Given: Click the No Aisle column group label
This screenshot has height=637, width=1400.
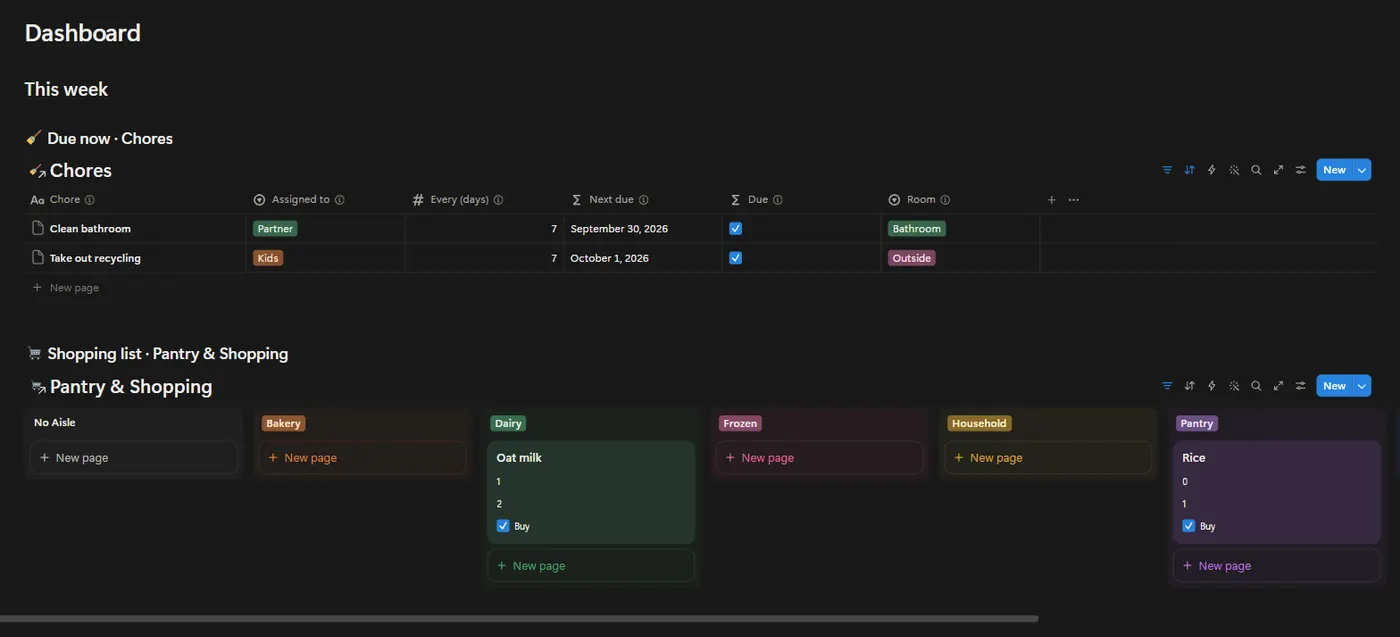Looking at the screenshot, I should coord(55,422).
